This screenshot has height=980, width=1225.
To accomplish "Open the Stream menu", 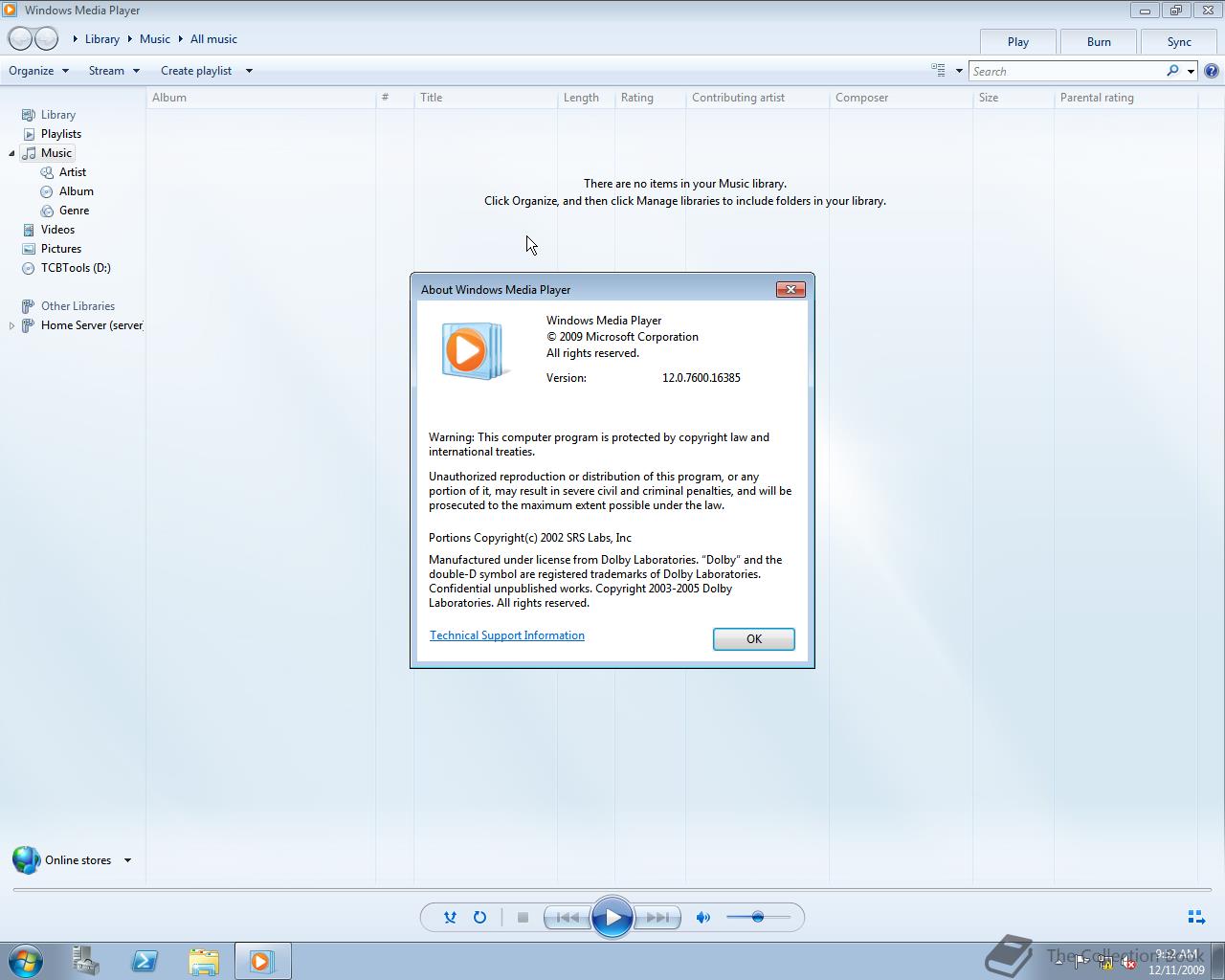I will [x=114, y=71].
